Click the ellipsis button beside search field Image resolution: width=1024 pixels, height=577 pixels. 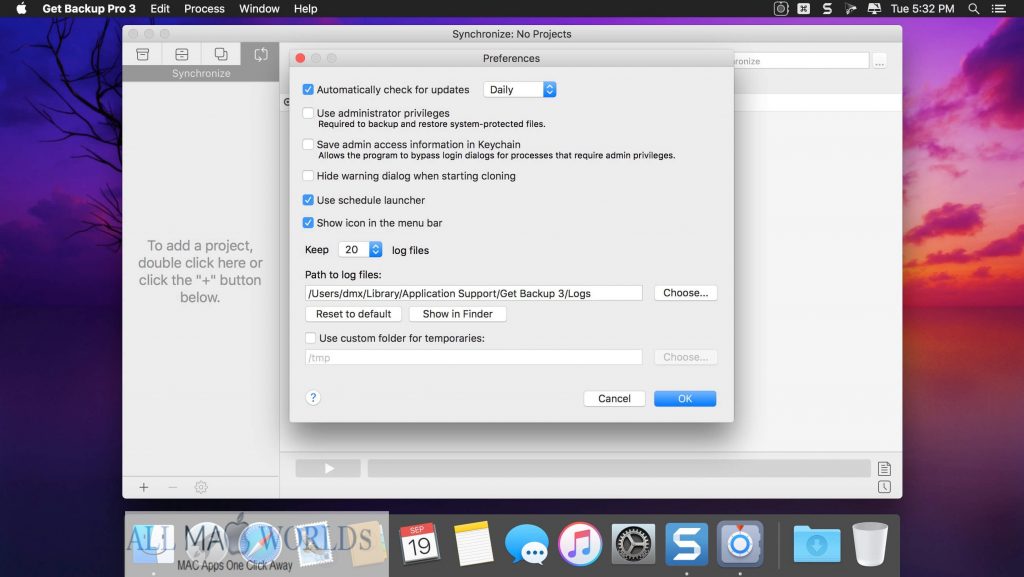point(880,61)
